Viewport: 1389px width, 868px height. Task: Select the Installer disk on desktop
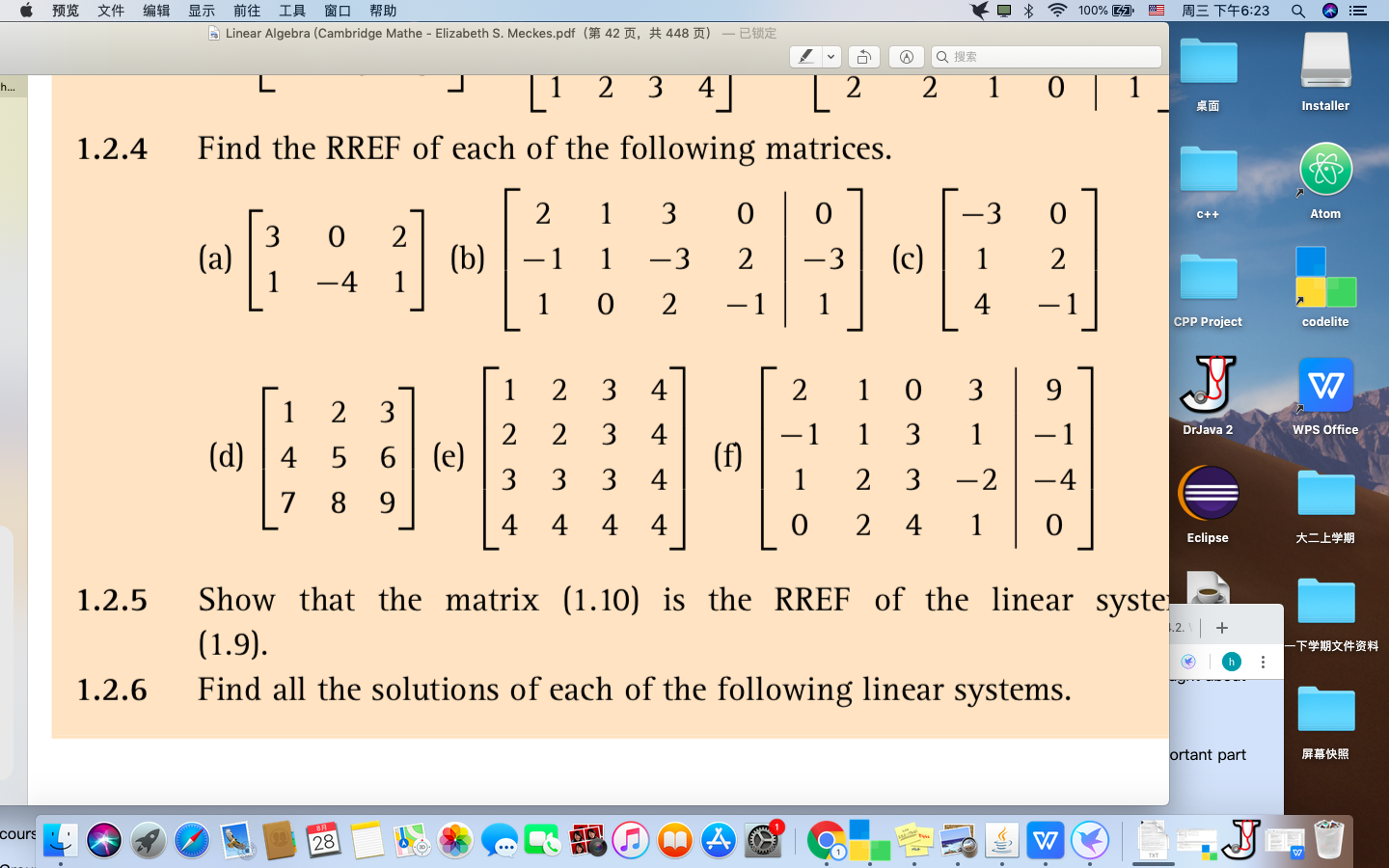point(1325,71)
